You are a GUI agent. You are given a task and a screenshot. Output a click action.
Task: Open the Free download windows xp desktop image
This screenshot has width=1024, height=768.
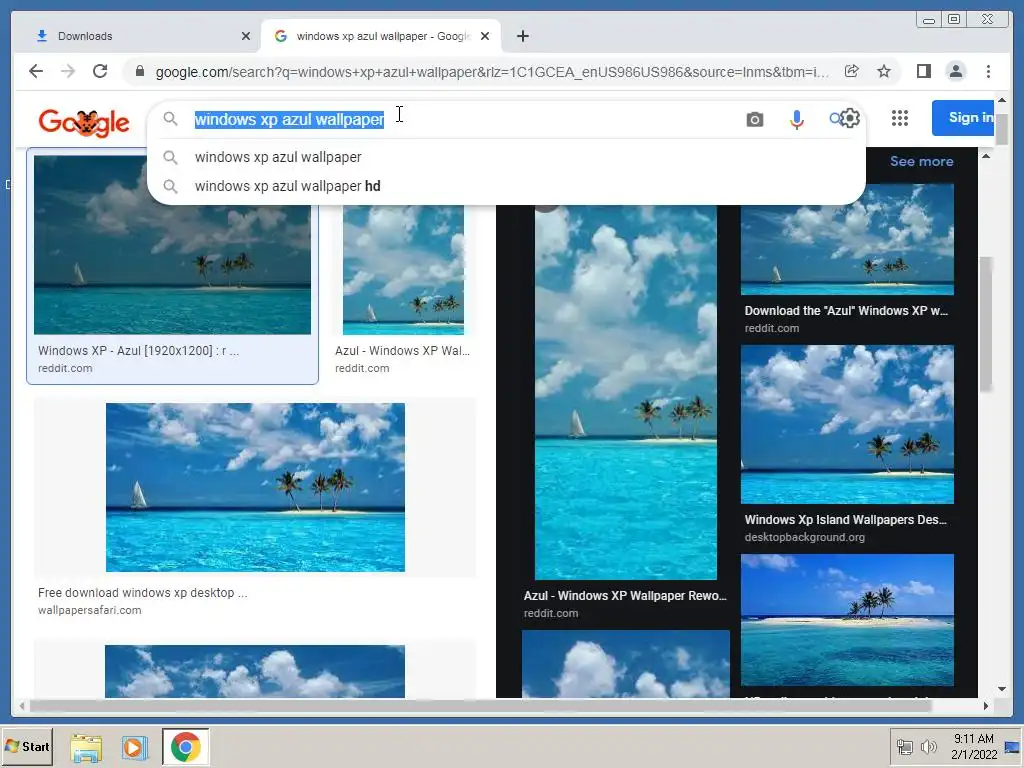click(255, 487)
